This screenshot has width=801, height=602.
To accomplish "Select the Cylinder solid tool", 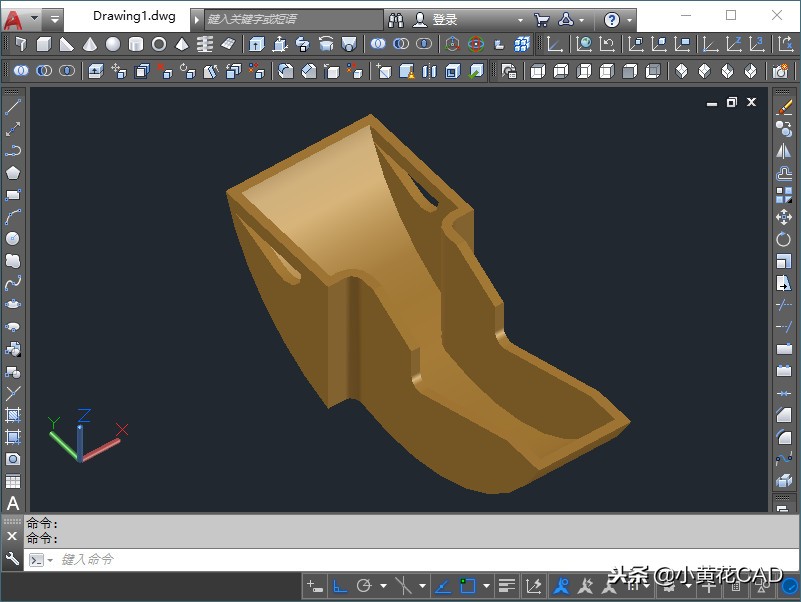I will [136, 44].
